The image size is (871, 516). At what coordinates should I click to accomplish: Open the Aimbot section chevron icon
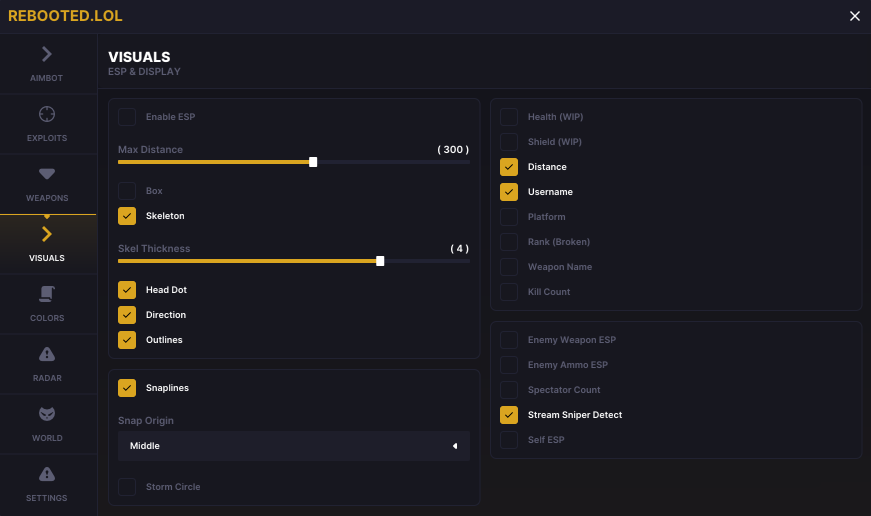pos(47,54)
